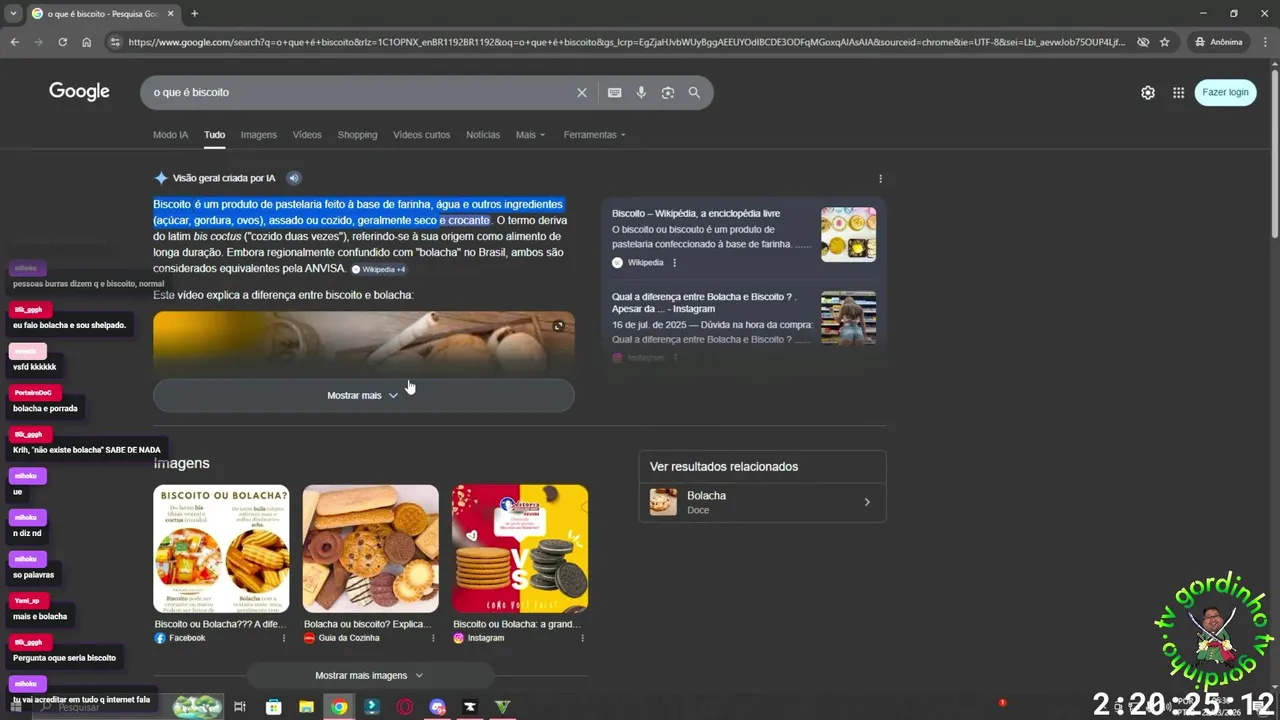Clear the search box with the X icon

point(582,92)
